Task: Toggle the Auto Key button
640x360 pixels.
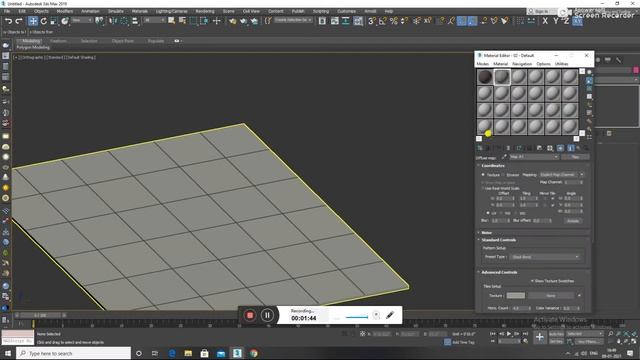Action: click(556, 334)
